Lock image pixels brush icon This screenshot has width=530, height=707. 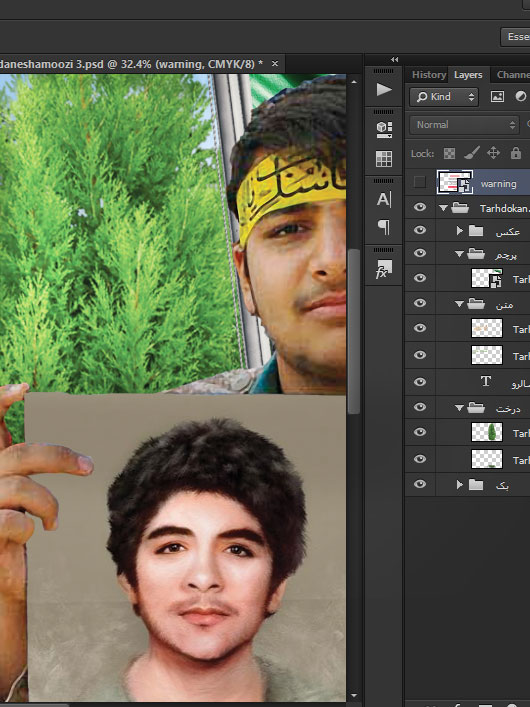[471, 154]
